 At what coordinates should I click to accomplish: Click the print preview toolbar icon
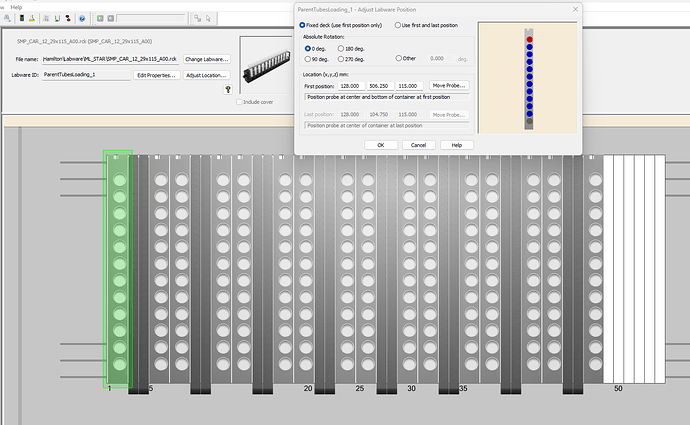click(7, 18)
